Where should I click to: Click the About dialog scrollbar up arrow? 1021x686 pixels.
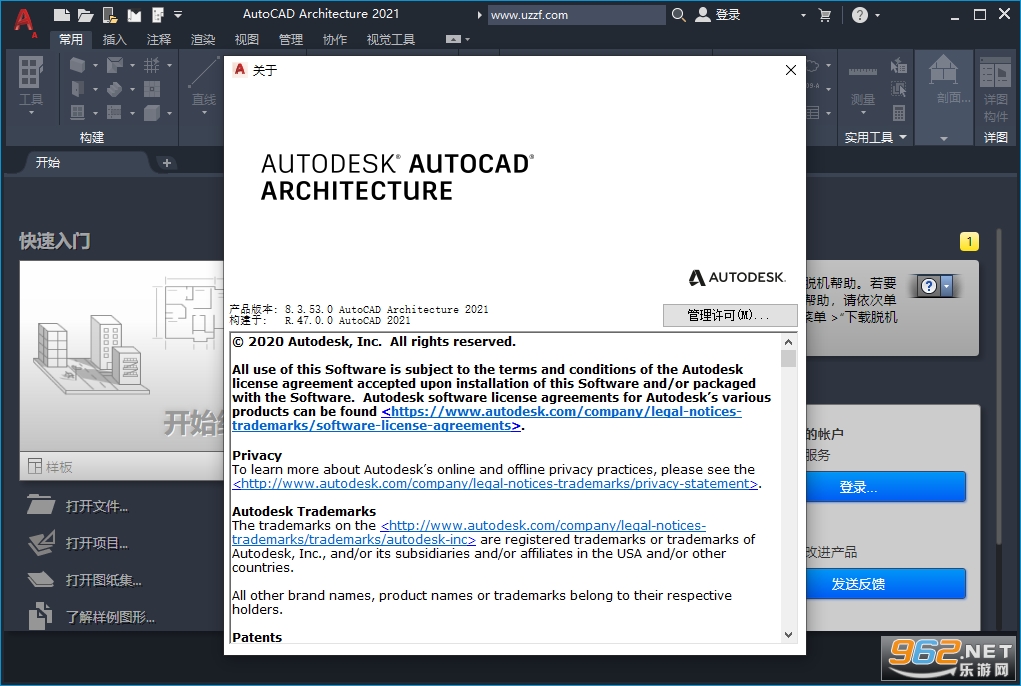[x=788, y=342]
